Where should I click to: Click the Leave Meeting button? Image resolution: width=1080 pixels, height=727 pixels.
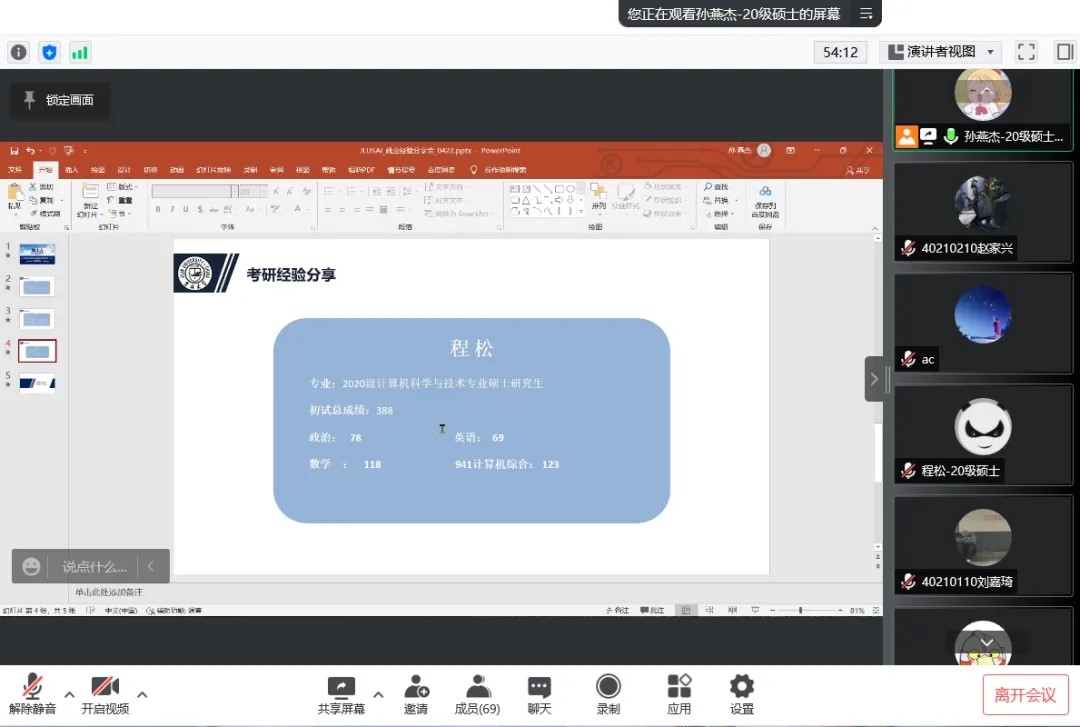(x=1025, y=694)
